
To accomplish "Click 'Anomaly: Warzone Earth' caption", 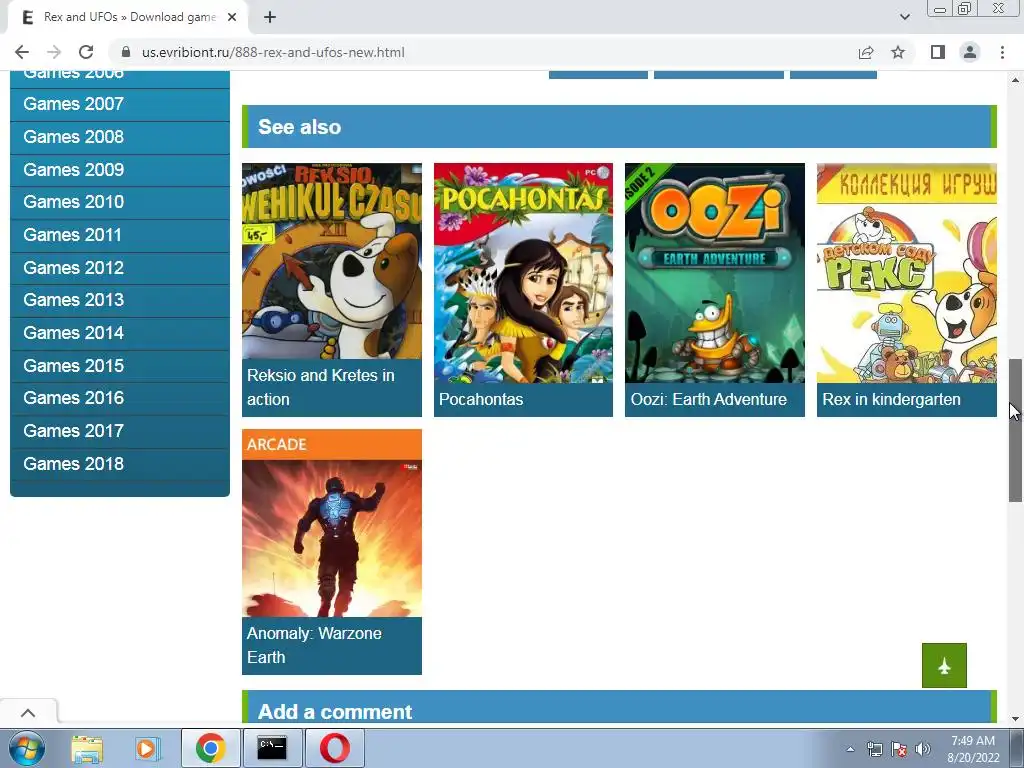I will 314,645.
